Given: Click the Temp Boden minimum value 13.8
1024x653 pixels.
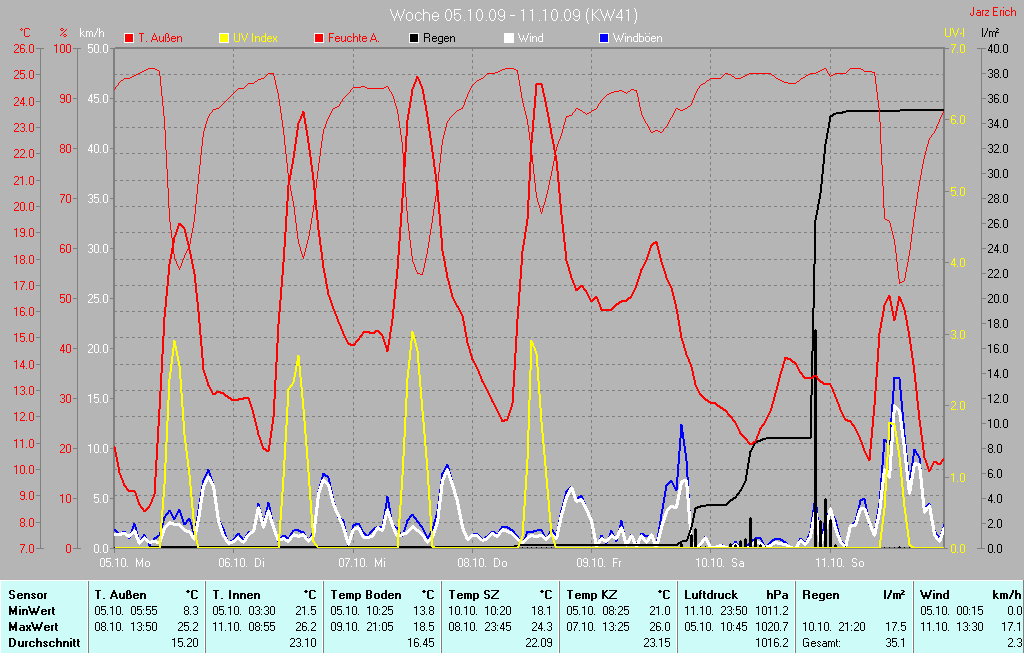Looking at the screenshot, I should (x=424, y=611).
